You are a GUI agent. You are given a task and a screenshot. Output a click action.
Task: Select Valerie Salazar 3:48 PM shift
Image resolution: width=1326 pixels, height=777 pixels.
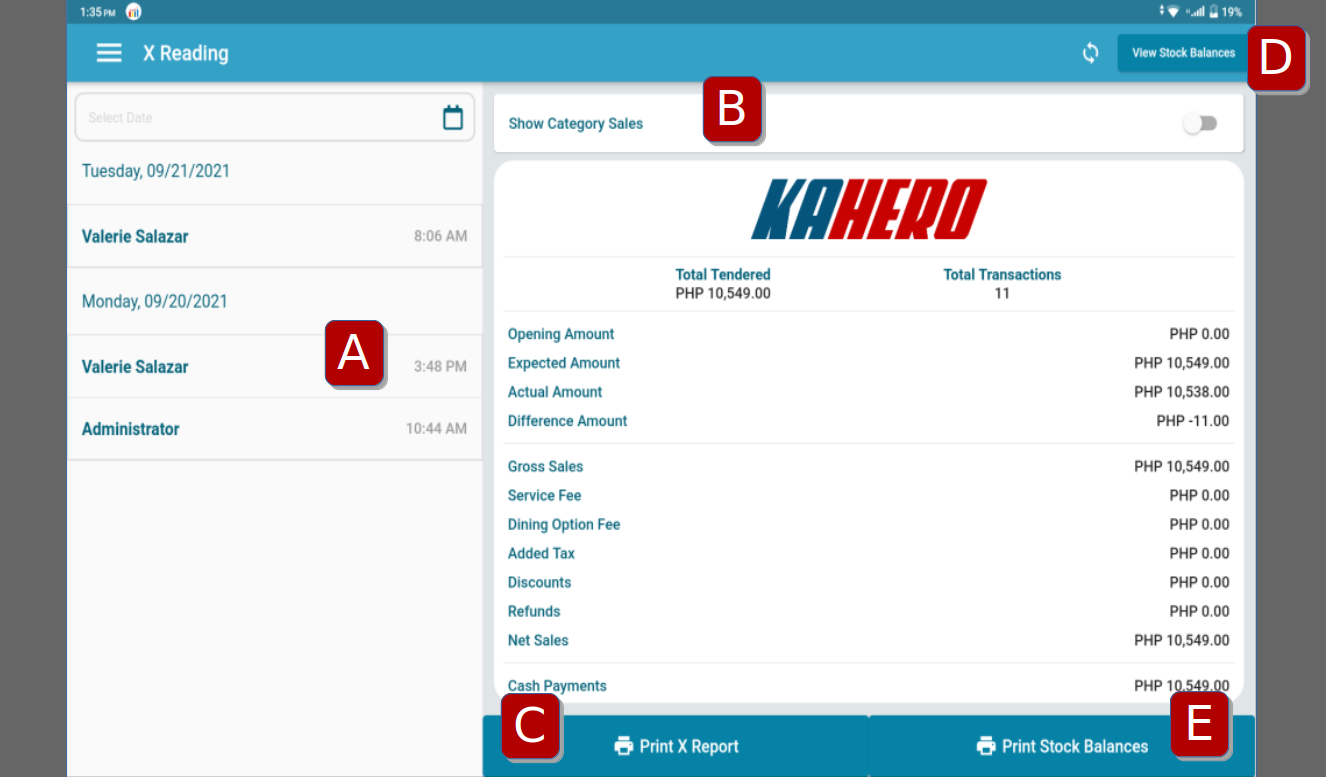point(274,367)
